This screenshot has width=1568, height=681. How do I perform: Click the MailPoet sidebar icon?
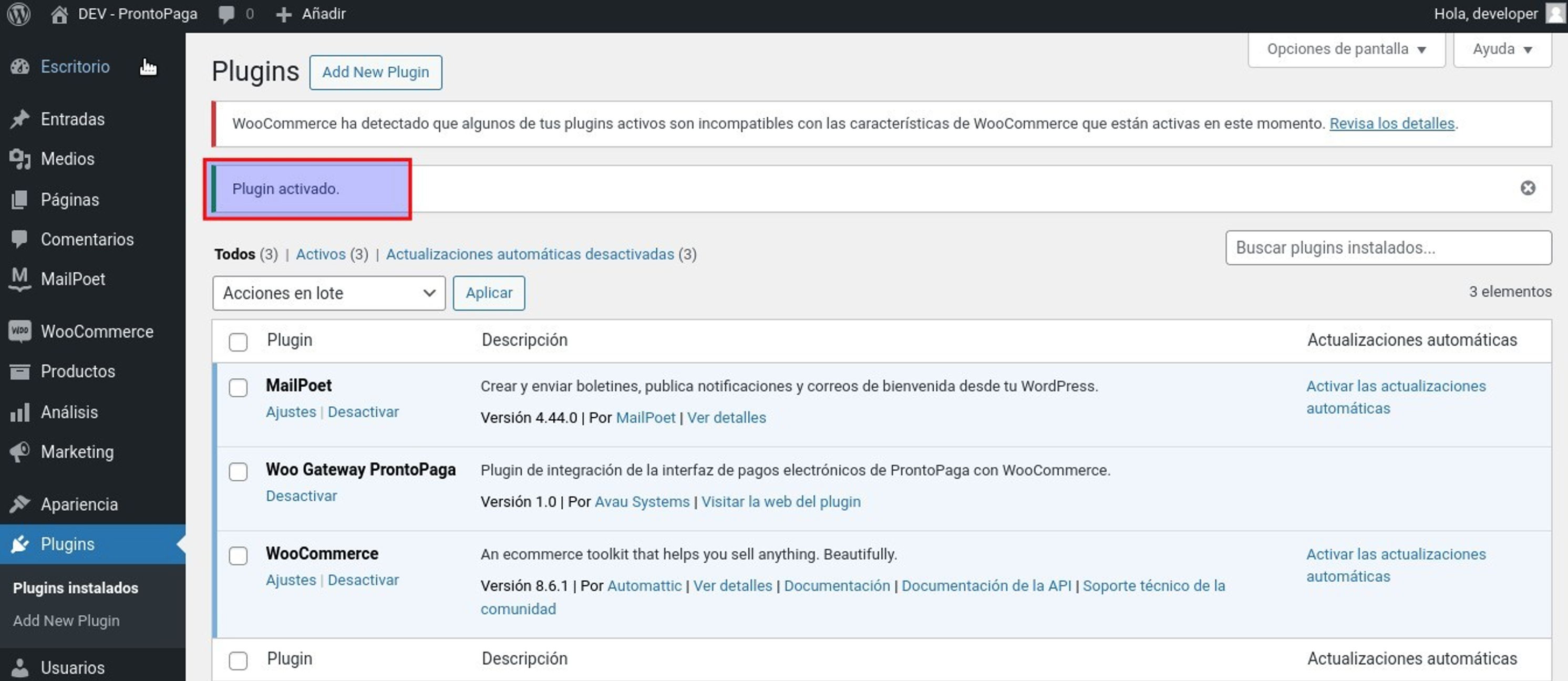coord(20,278)
